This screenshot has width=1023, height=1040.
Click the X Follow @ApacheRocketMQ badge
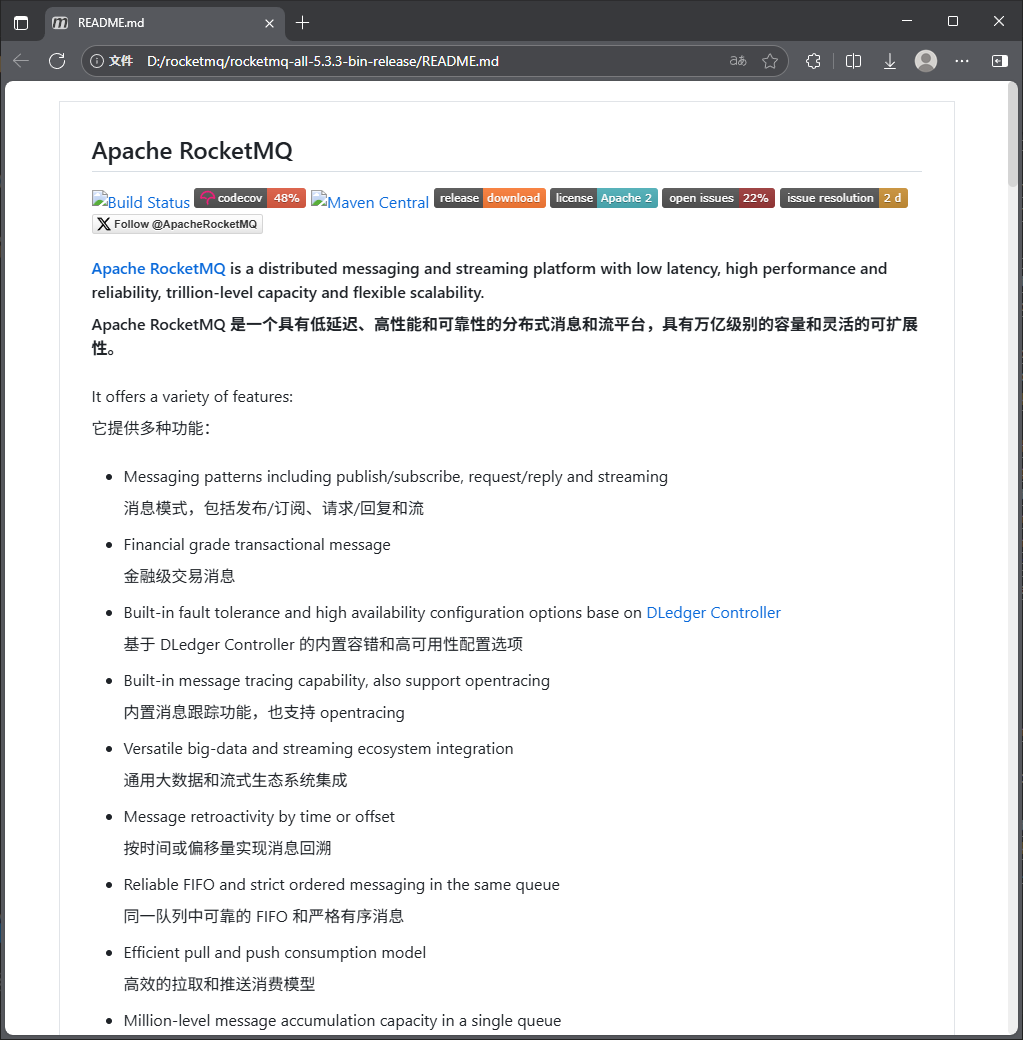coord(177,223)
